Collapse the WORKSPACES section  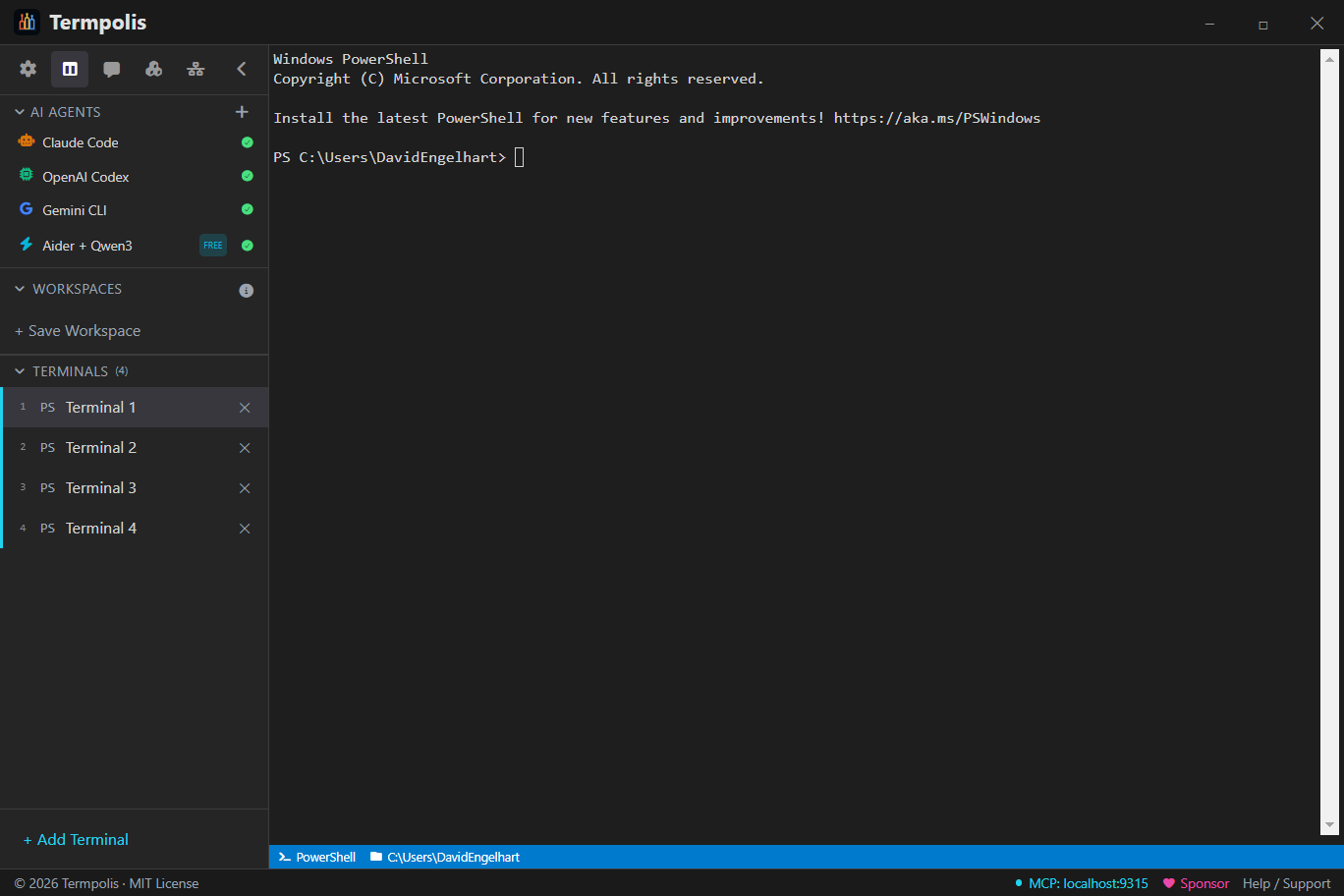pos(18,289)
